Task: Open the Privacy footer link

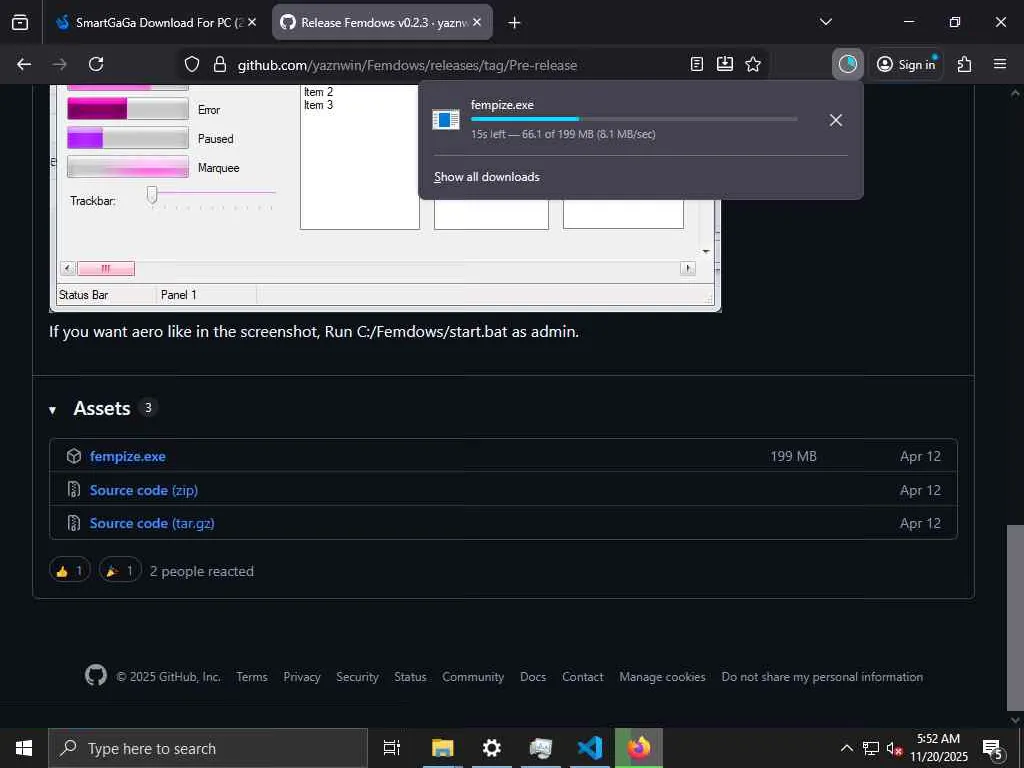Action: [302, 677]
